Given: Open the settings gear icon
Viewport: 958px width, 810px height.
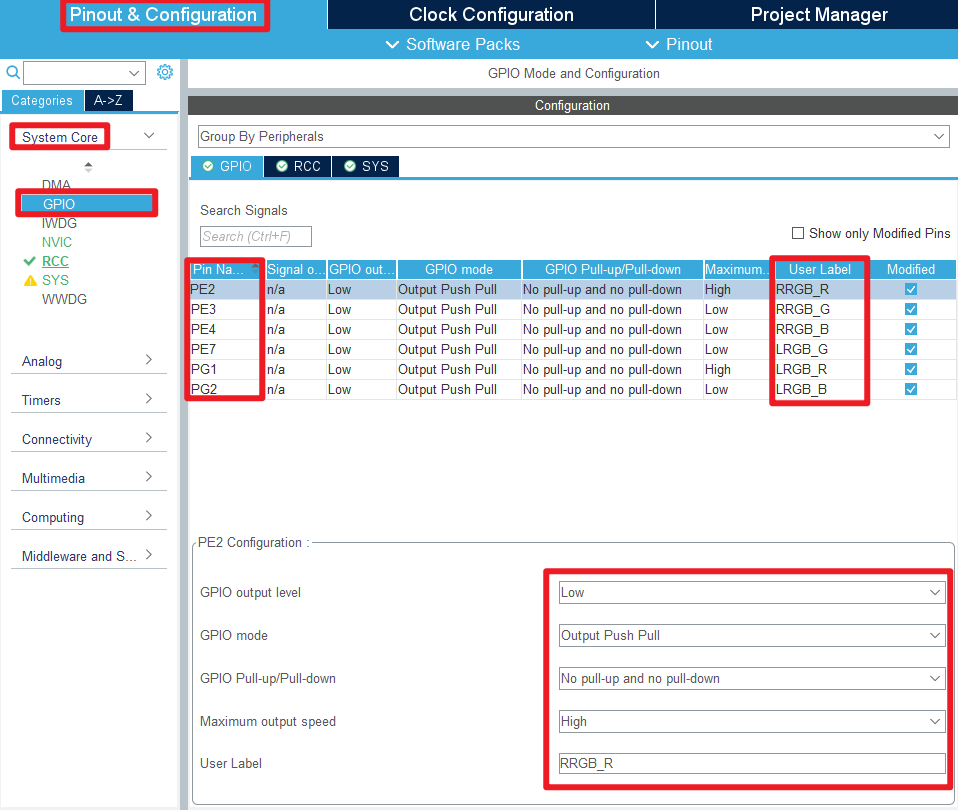Looking at the screenshot, I should click(165, 72).
